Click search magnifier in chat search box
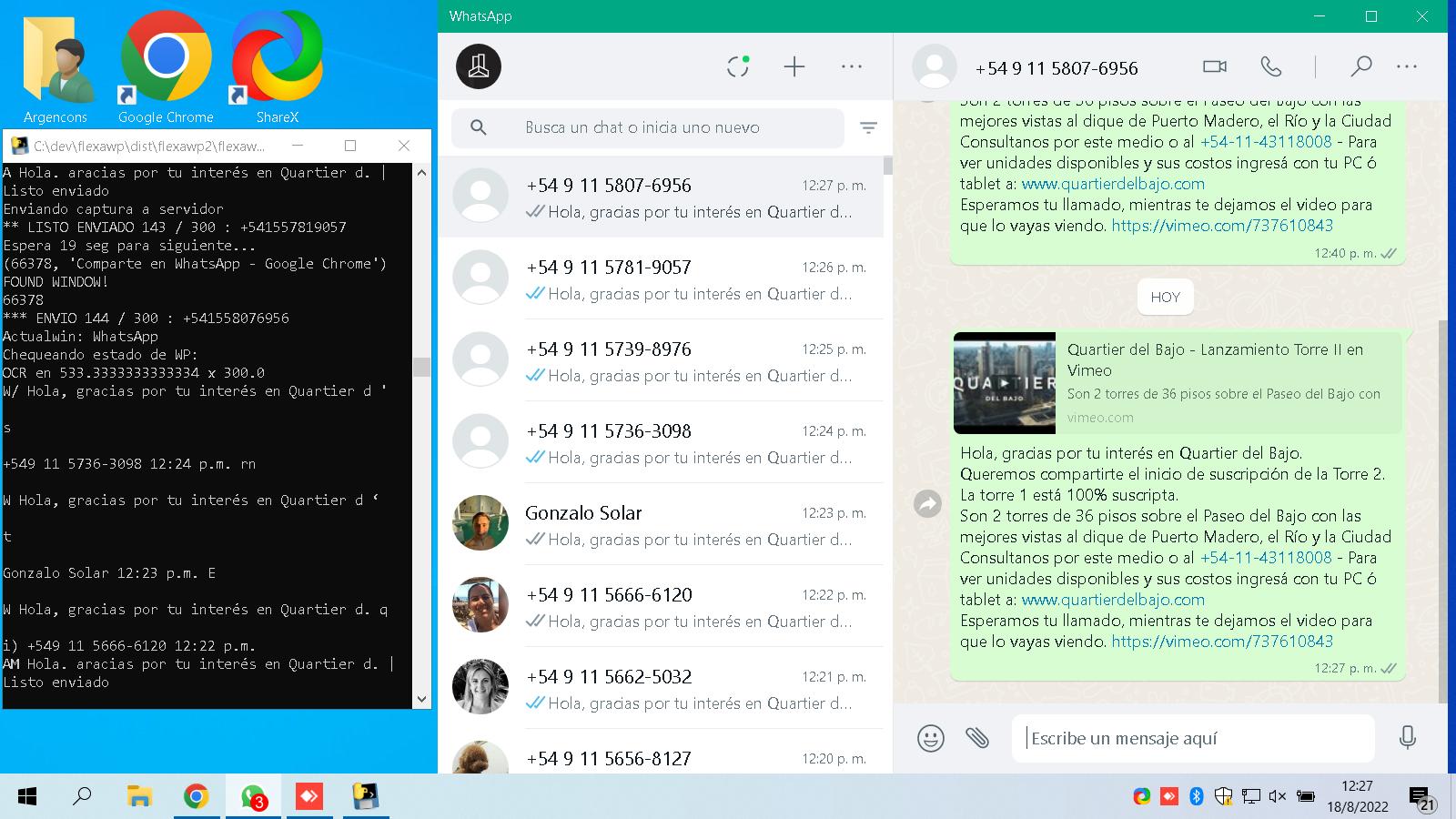 tap(479, 128)
